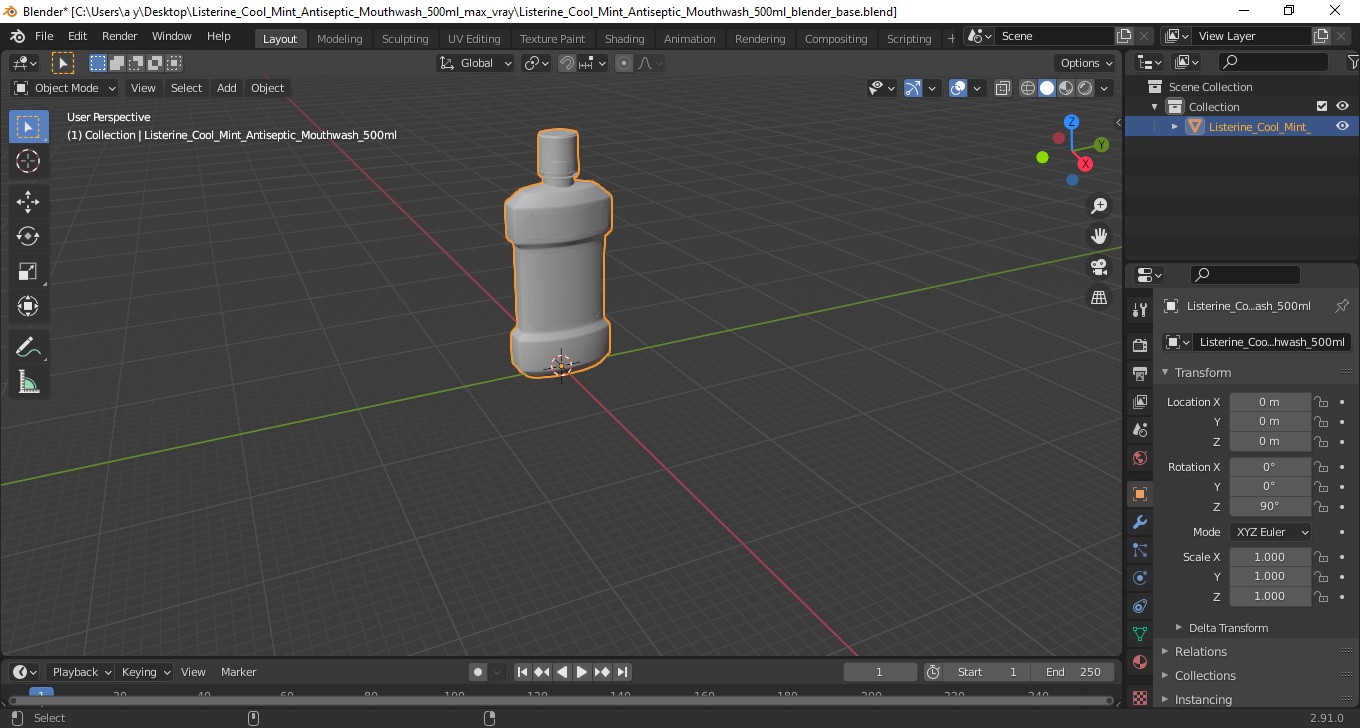Toggle snapping magnet button
The height and width of the screenshot is (728, 1360).
tap(567, 63)
